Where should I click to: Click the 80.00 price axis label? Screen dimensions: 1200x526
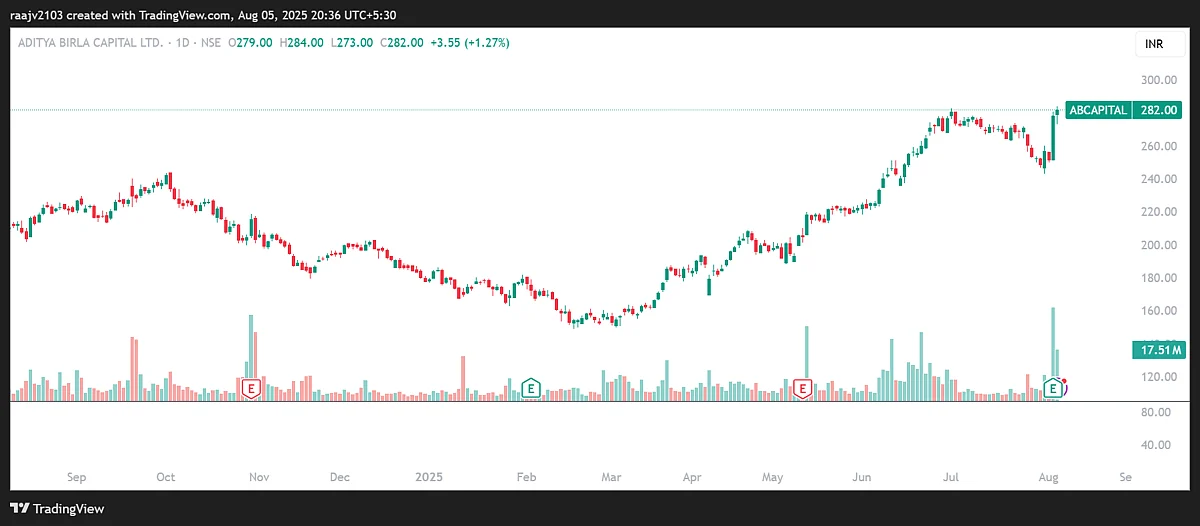(1157, 412)
